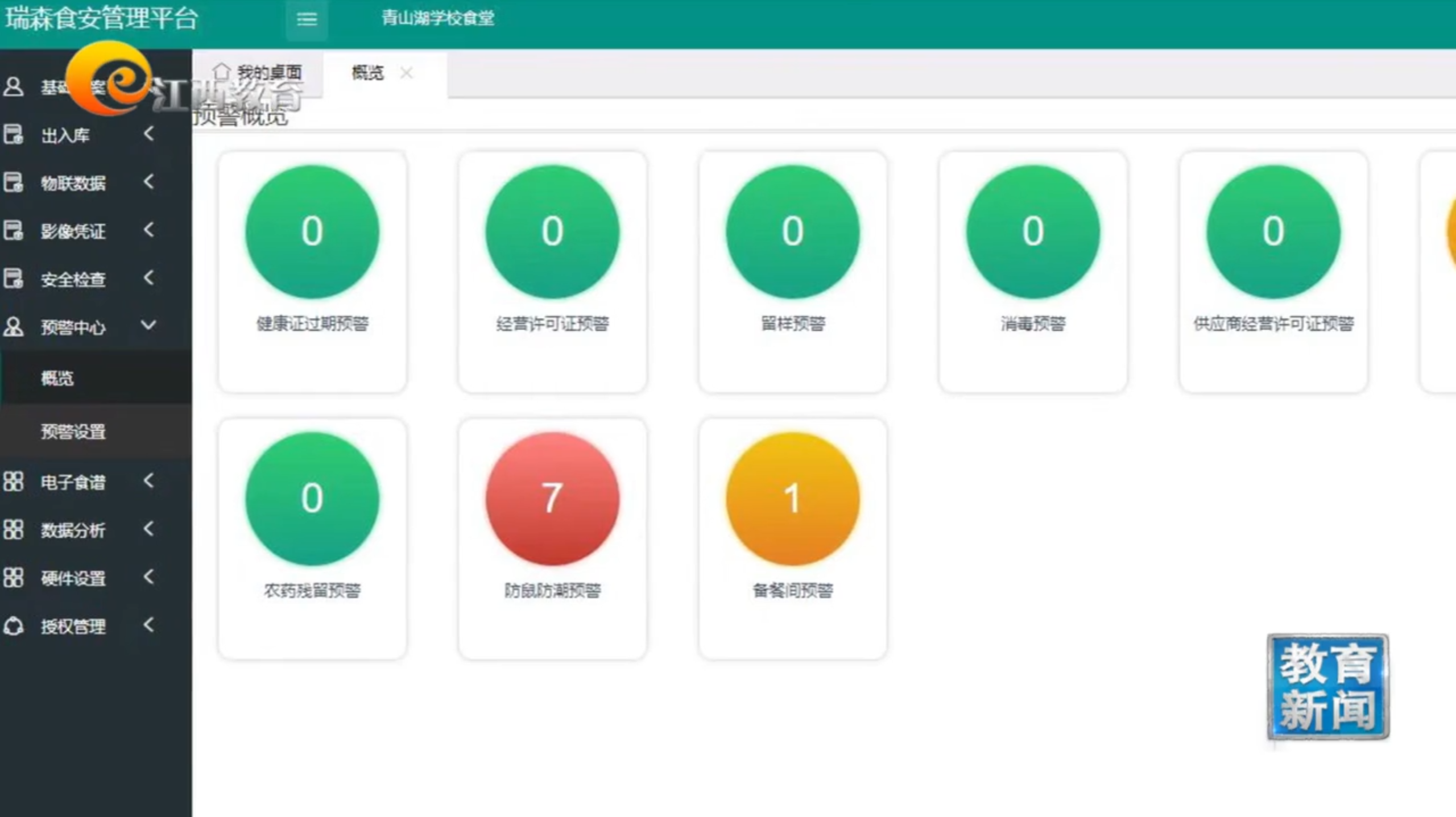1456x817 pixels.
Task: Click the home icon on 我的桌面 tab
Action: click(221, 72)
